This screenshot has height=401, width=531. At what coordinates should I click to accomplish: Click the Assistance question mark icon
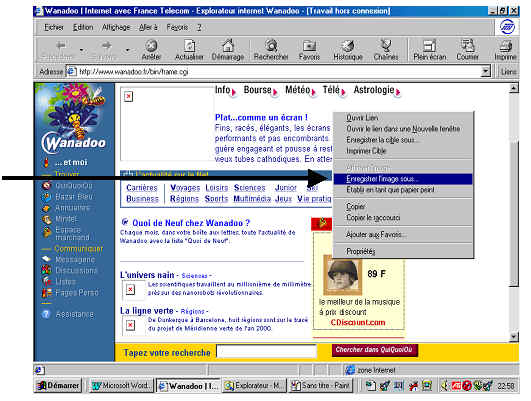tap(46, 314)
